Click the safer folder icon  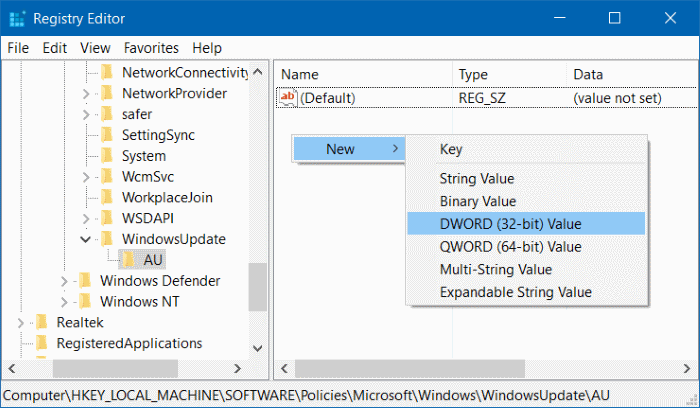pyautogui.click(x=107, y=114)
